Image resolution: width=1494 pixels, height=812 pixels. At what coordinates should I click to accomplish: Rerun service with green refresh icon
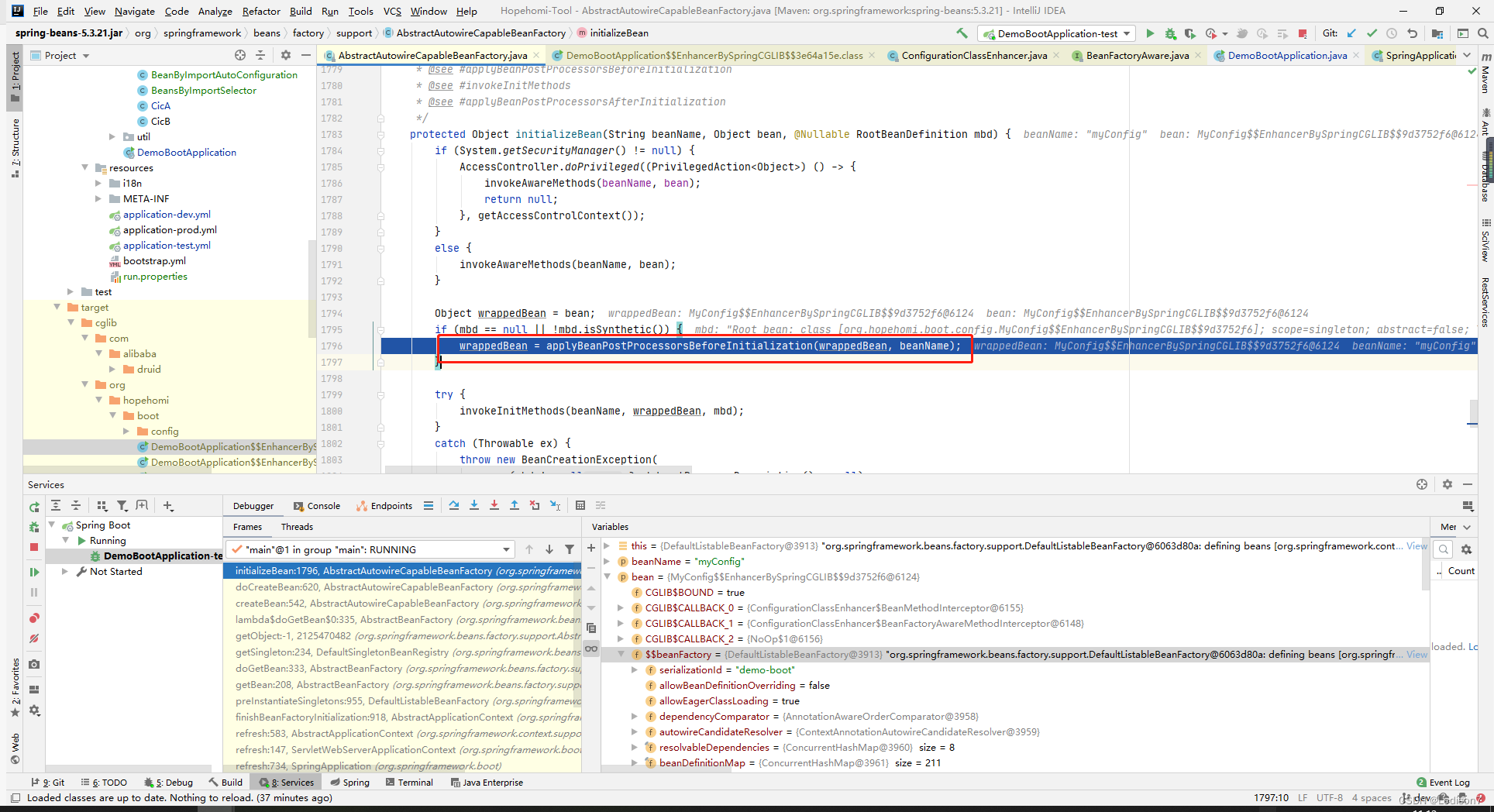point(34,507)
